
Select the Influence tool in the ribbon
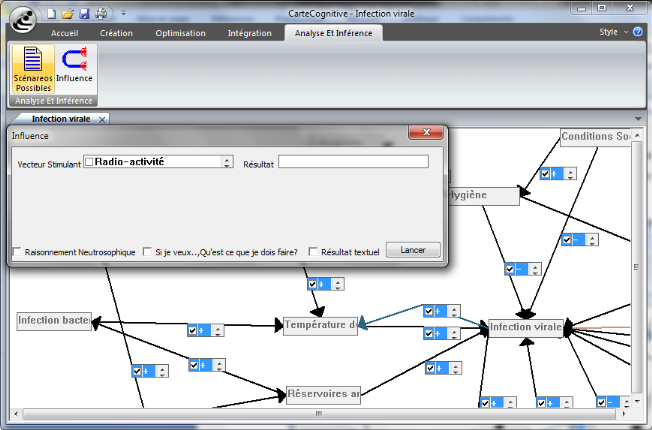[74, 65]
